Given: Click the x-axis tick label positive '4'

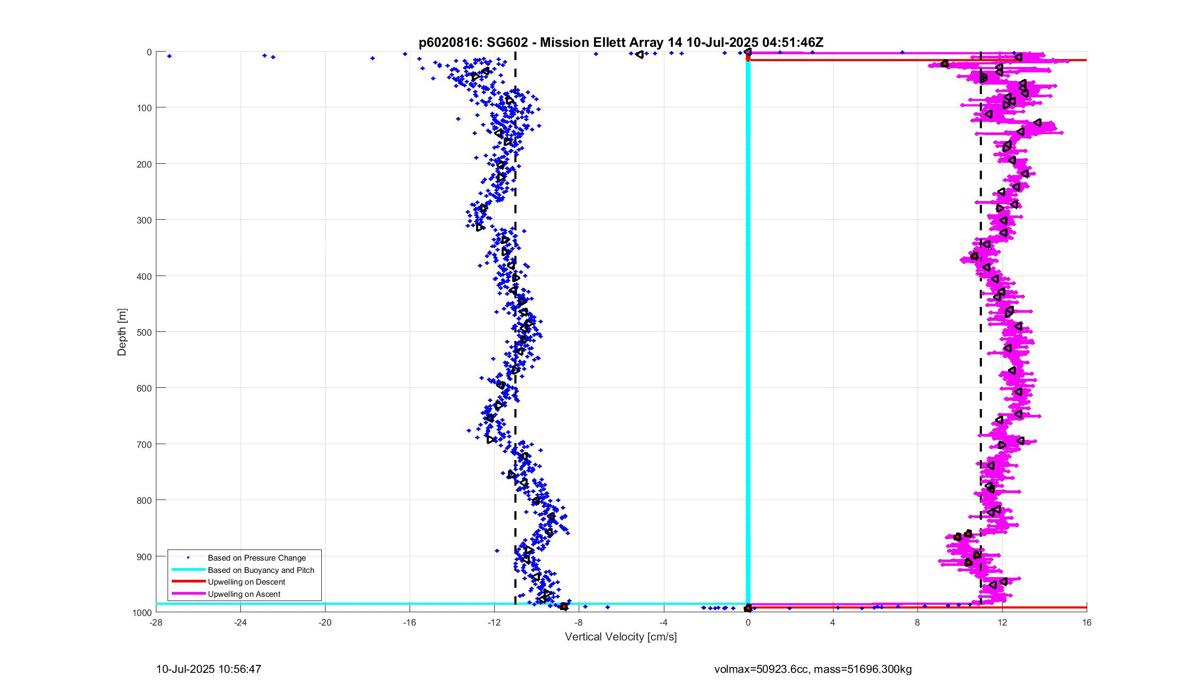Looking at the screenshot, I should pyautogui.click(x=833, y=621).
